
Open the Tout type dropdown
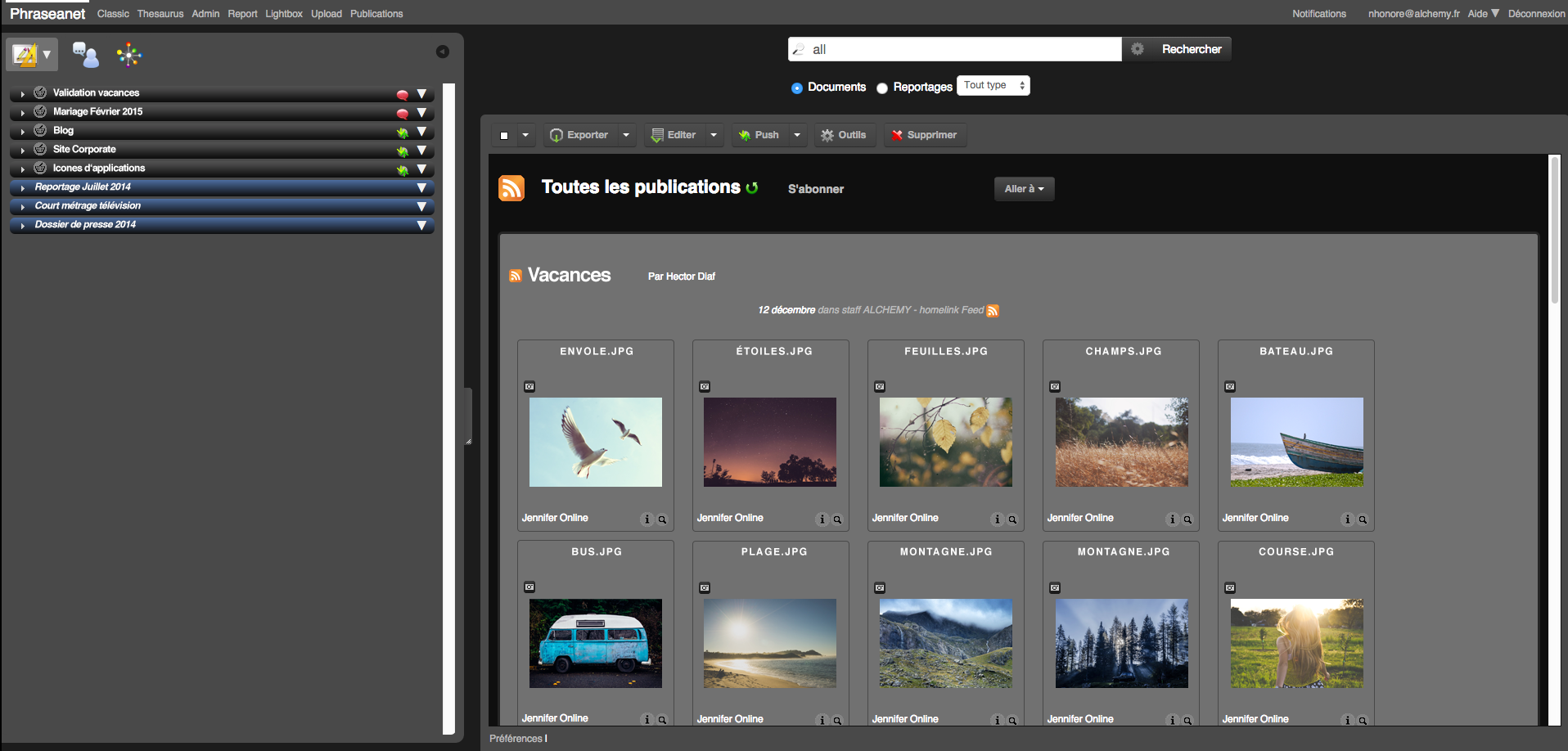[x=994, y=85]
